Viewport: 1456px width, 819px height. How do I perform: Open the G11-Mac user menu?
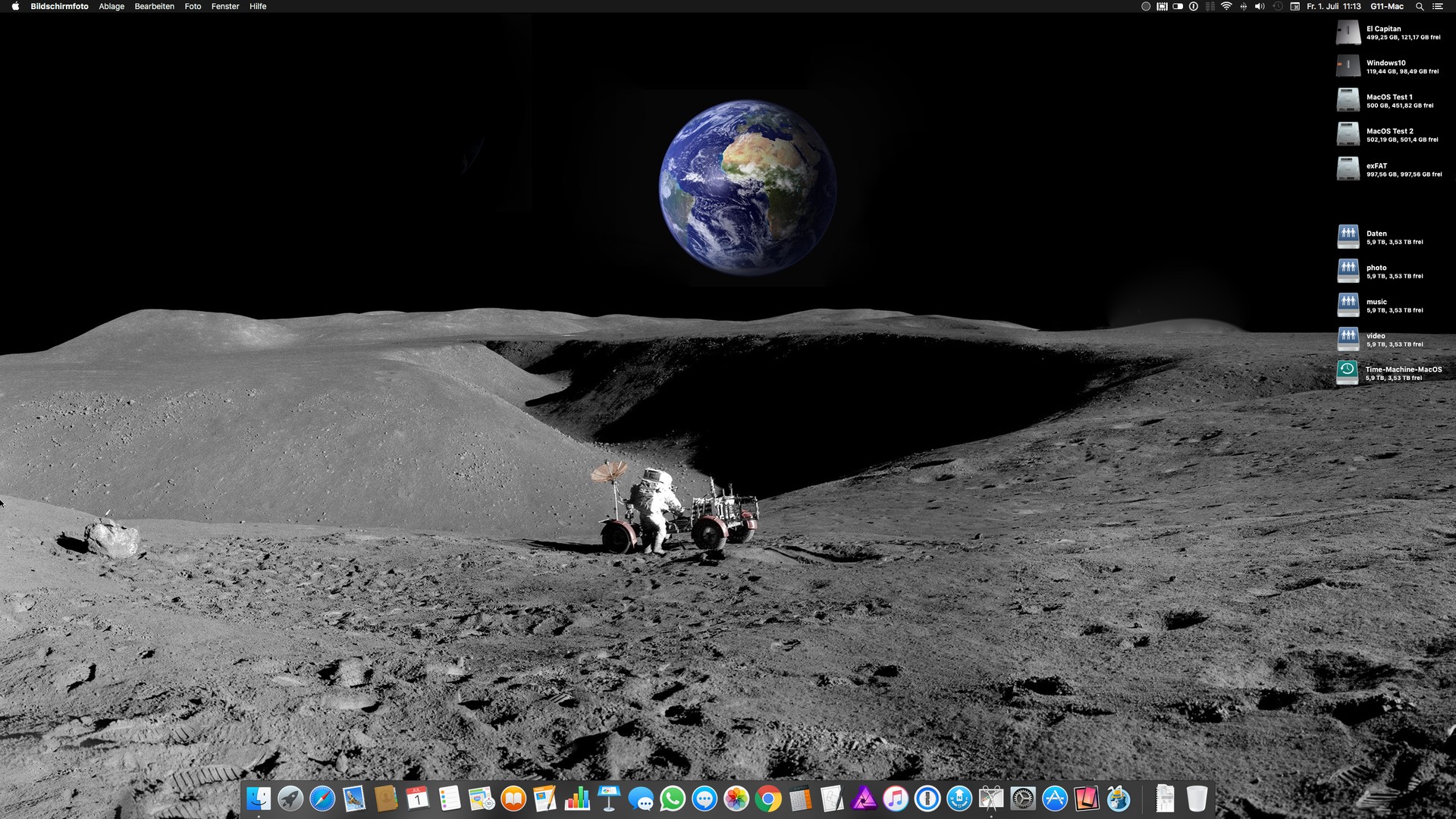point(1387,6)
